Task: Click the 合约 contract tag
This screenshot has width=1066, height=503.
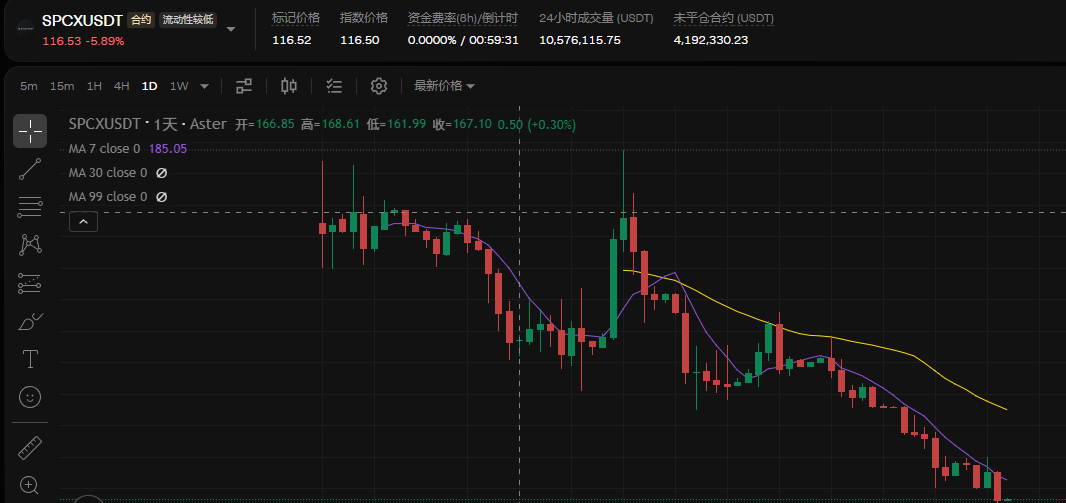Action: tap(140, 20)
